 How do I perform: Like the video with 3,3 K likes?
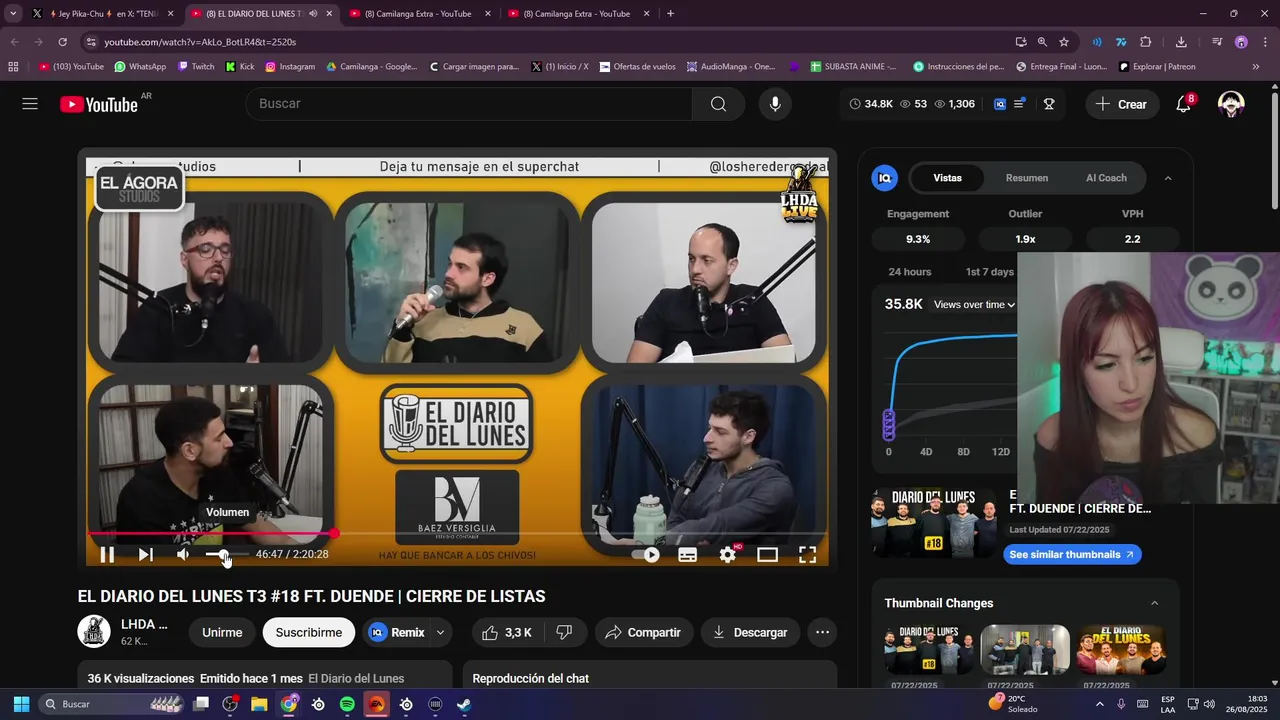(507, 632)
